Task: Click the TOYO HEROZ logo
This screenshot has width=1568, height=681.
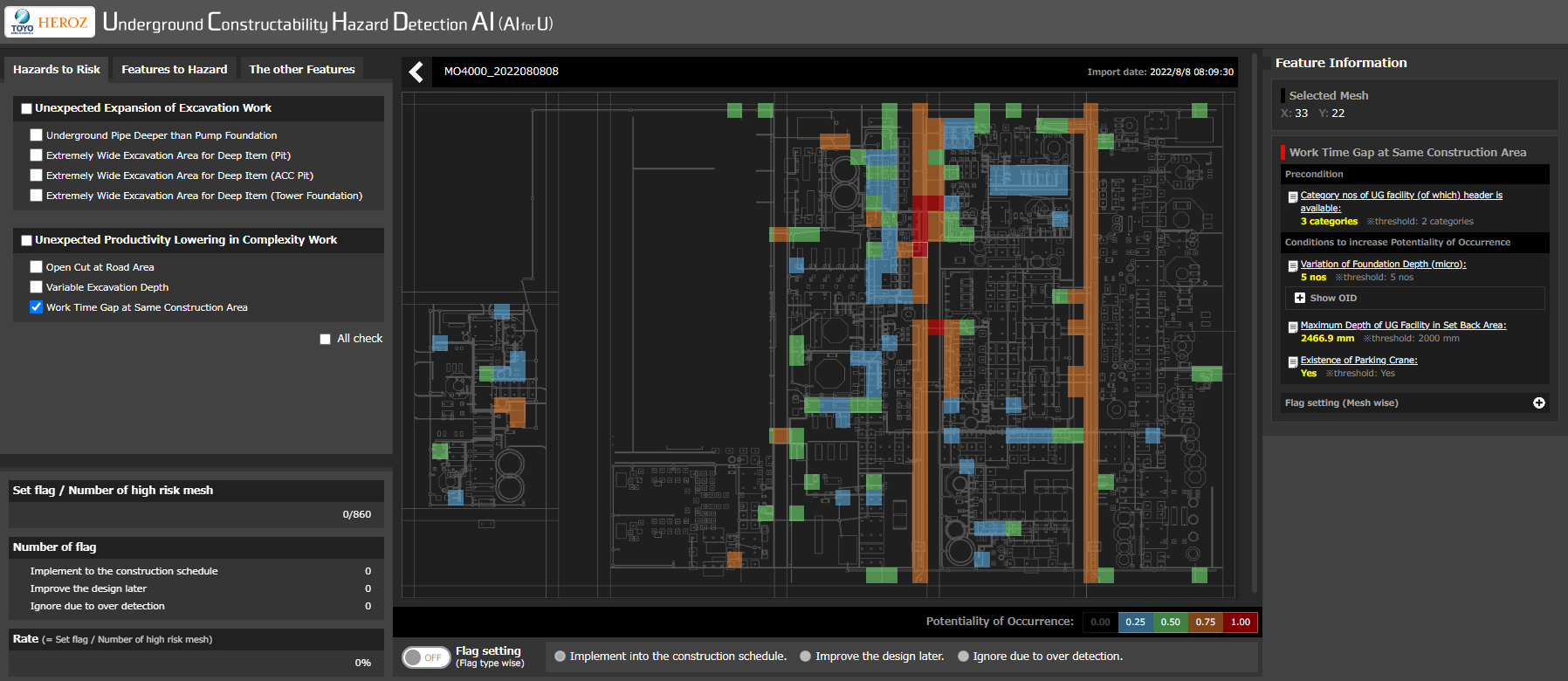Action: [x=50, y=22]
